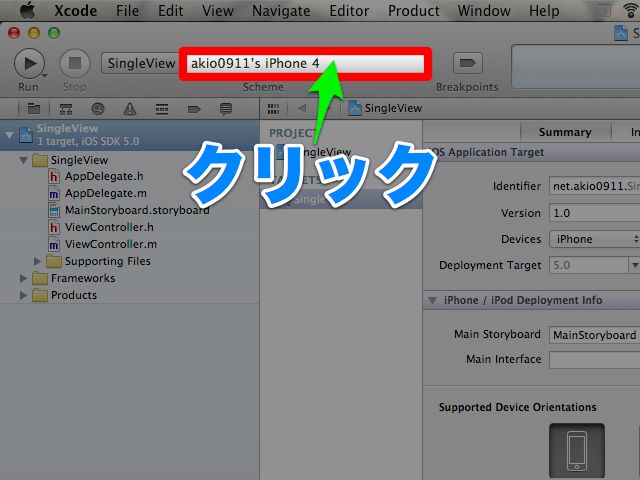Collapse the SingleView project root
The image size is (640, 480).
pos(9,135)
